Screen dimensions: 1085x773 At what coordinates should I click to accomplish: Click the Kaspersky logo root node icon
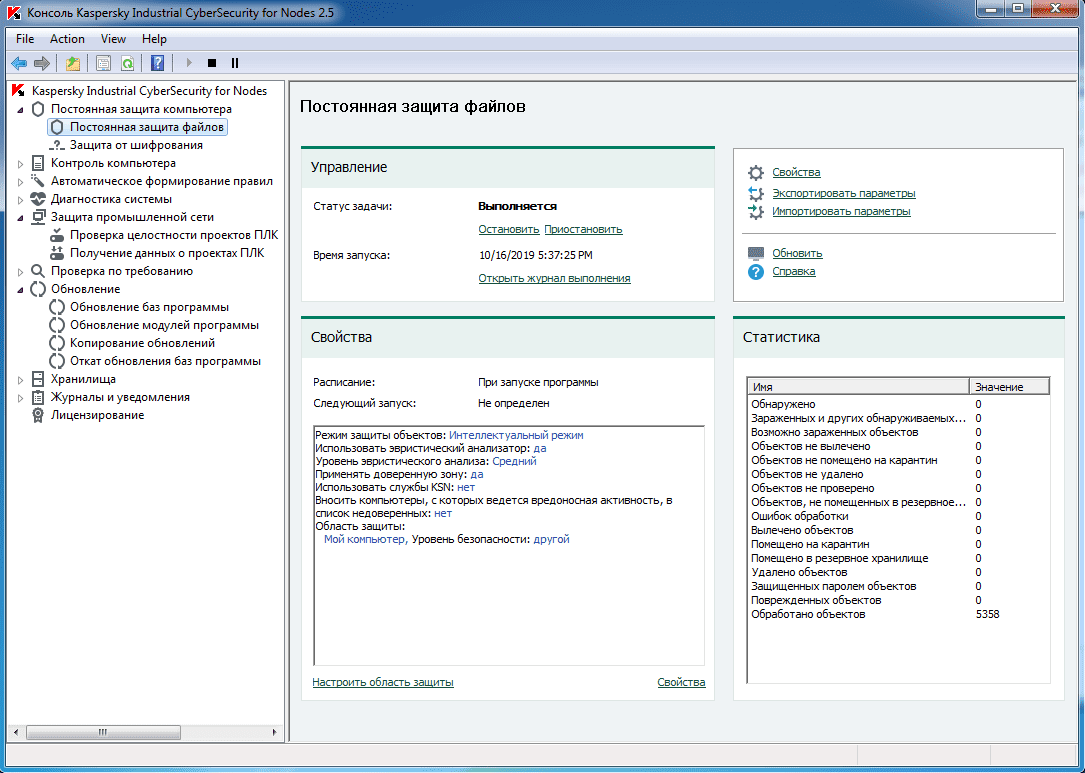[x=19, y=91]
